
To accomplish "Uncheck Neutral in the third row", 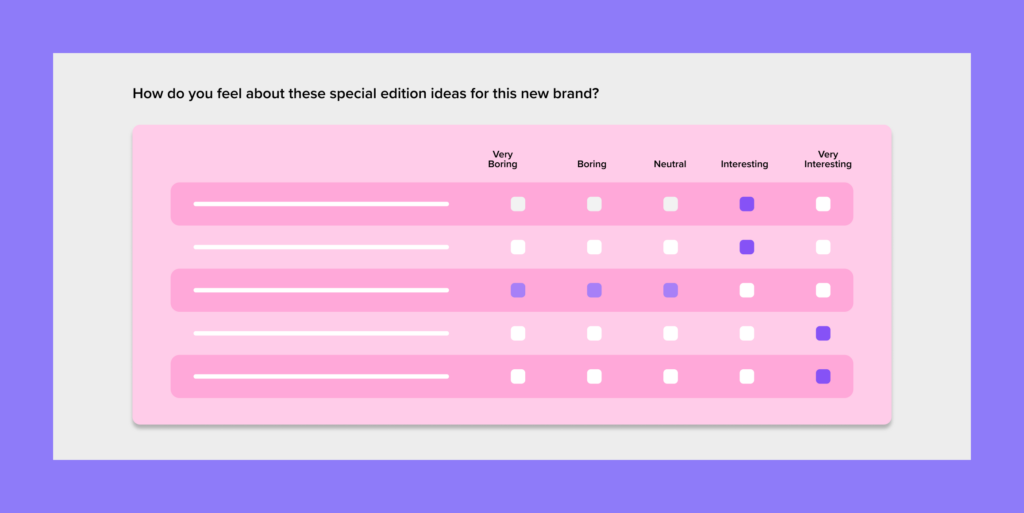I will (x=671, y=290).
